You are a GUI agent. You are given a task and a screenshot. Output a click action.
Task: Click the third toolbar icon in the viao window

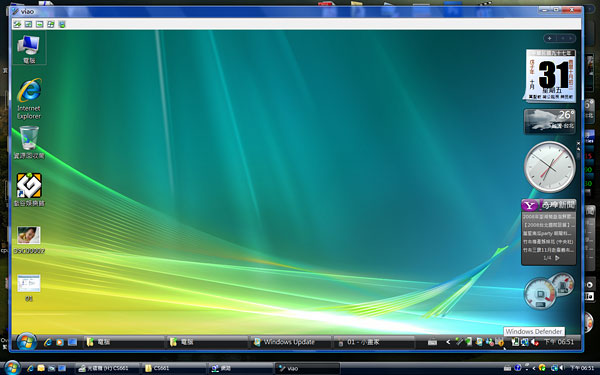click(39, 24)
